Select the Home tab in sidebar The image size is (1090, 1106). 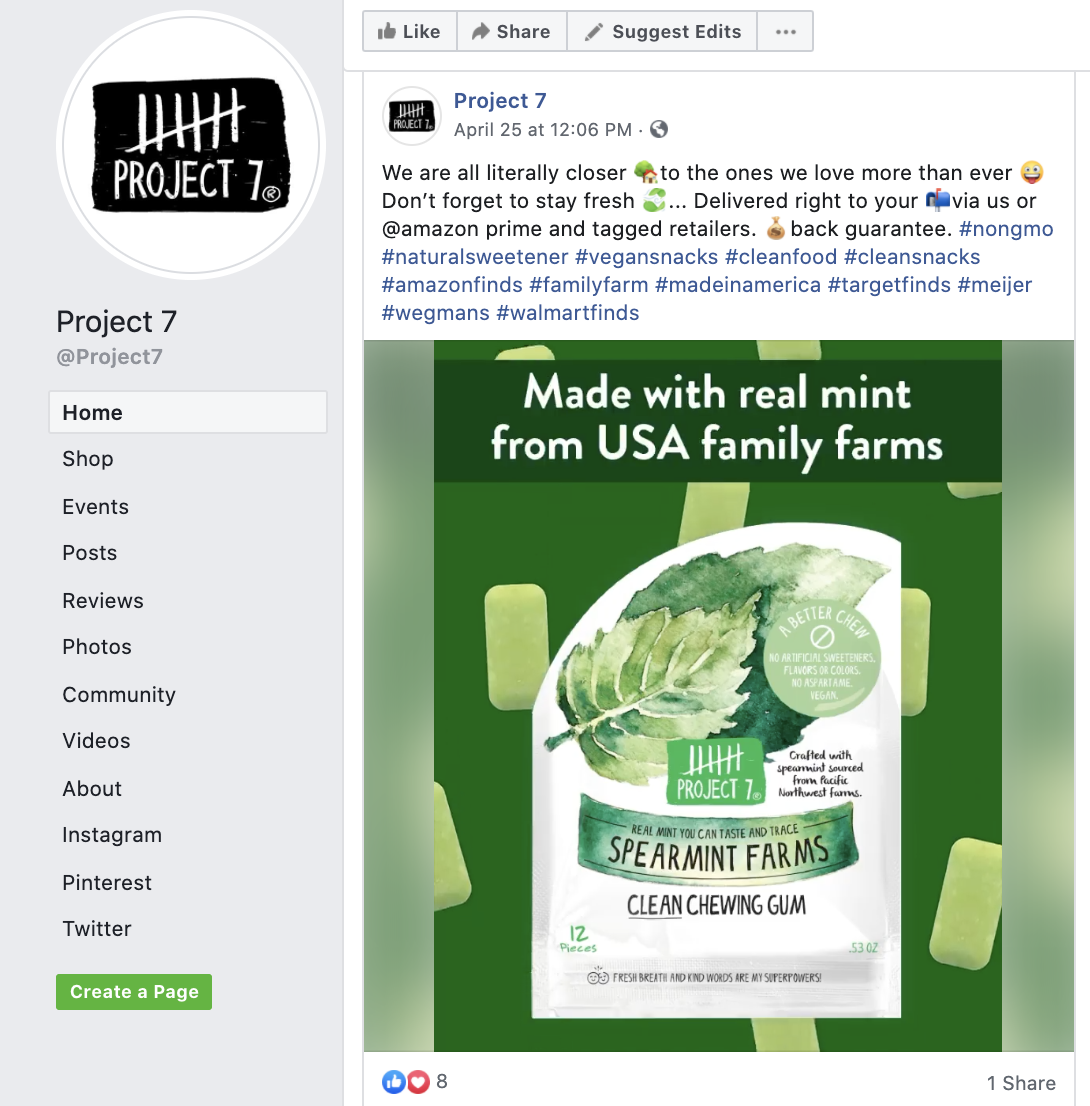point(188,412)
